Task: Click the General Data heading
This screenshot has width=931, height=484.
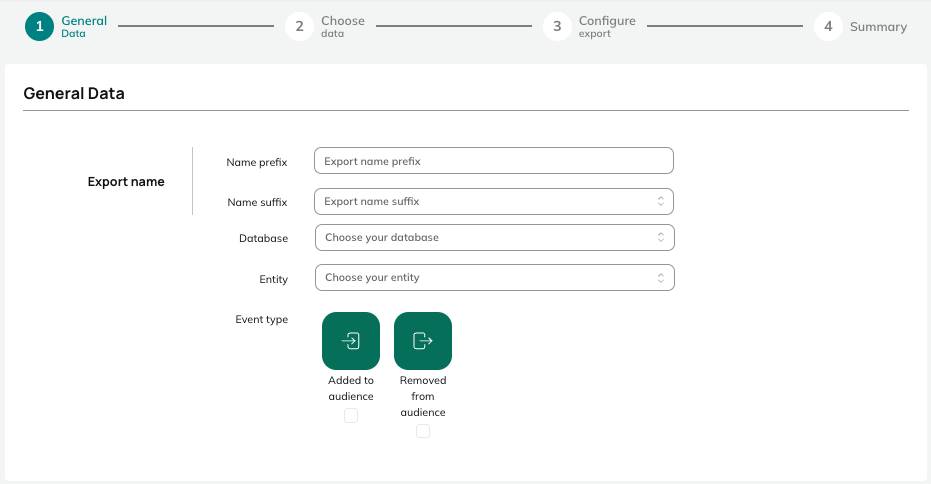Action: click(74, 93)
